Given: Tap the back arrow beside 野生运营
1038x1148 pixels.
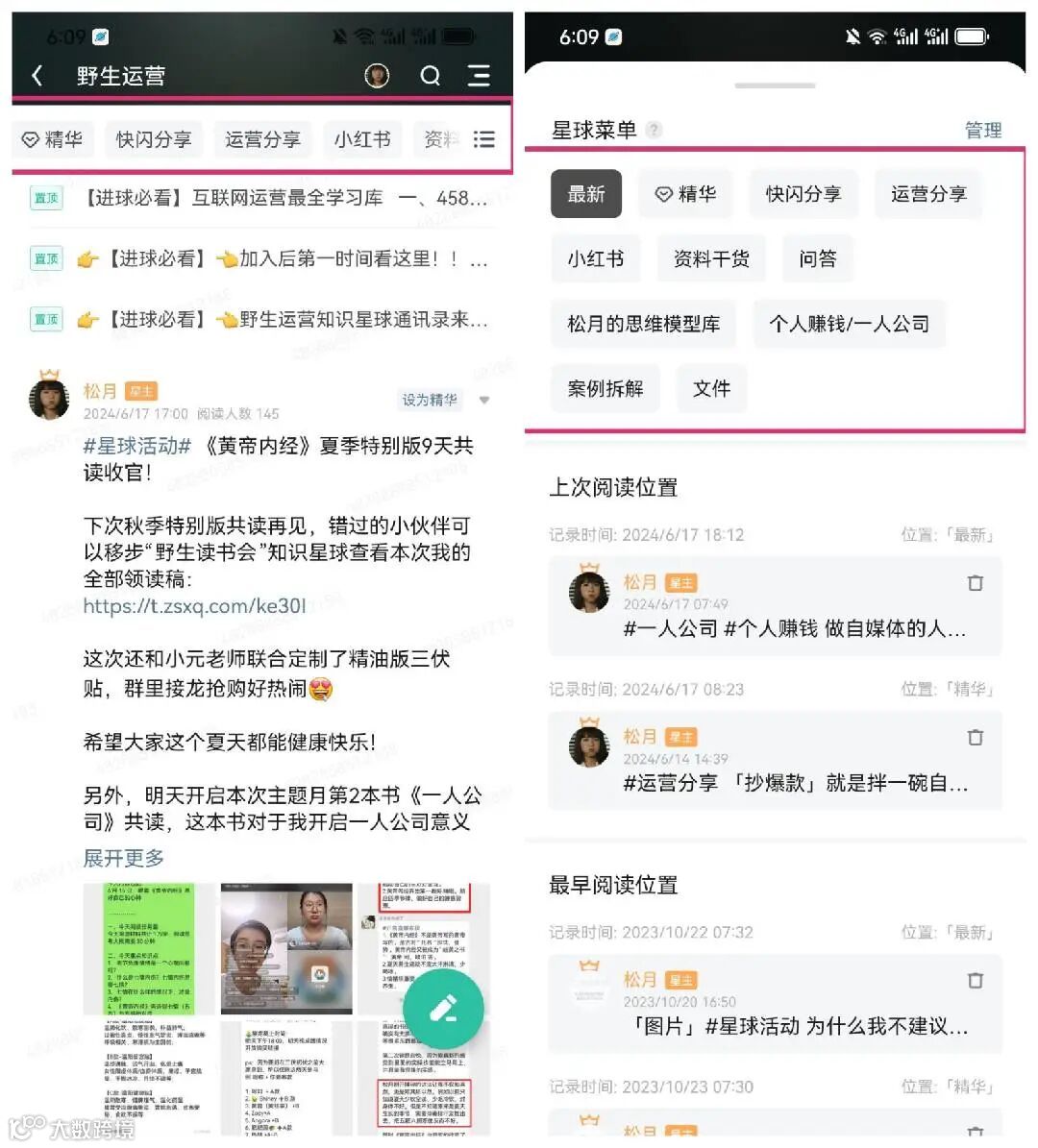Looking at the screenshot, I should pyautogui.click(x=37, y=75).
